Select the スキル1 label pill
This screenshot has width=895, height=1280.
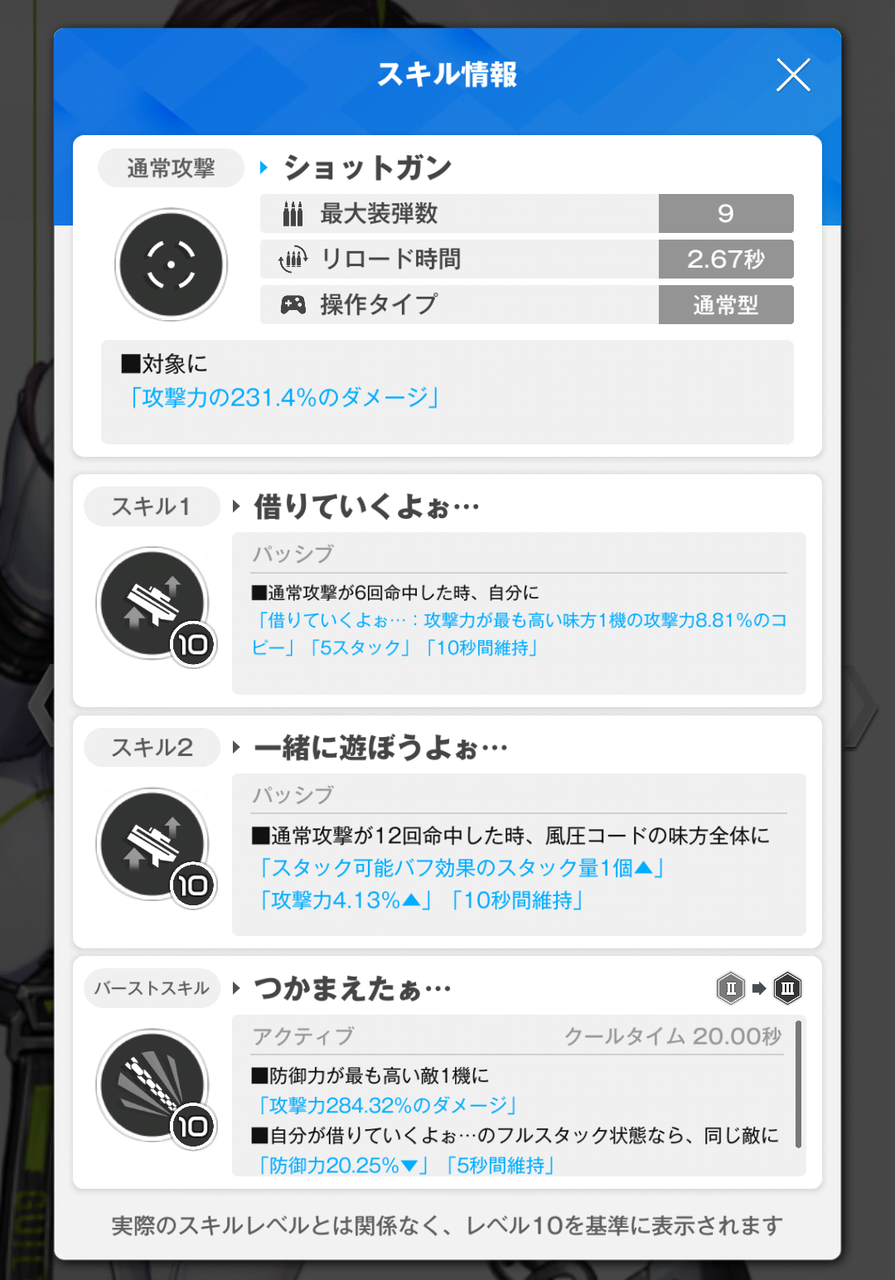coord(151,506)
